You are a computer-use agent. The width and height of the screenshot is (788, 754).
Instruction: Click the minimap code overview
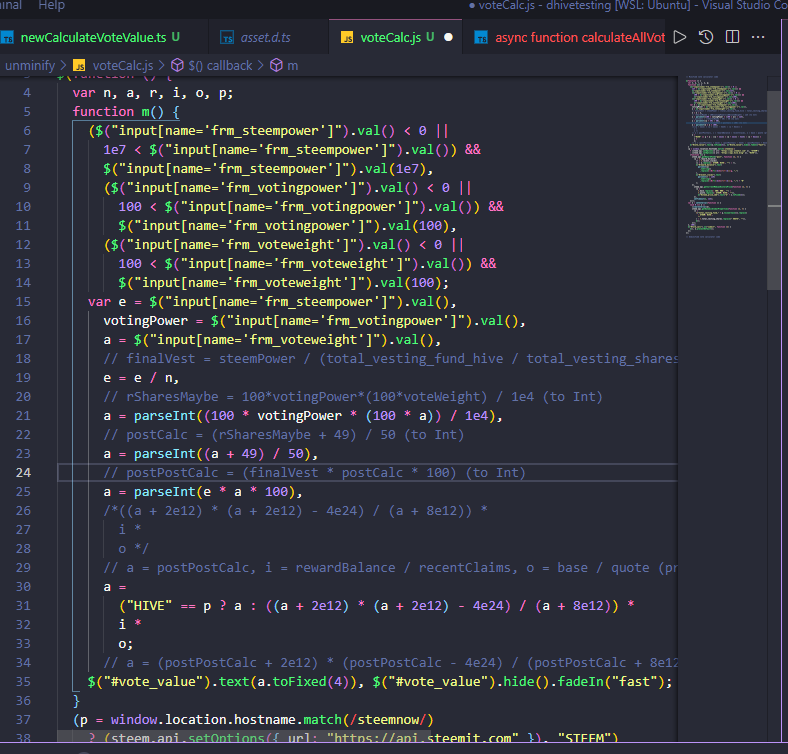pos(725,156)
